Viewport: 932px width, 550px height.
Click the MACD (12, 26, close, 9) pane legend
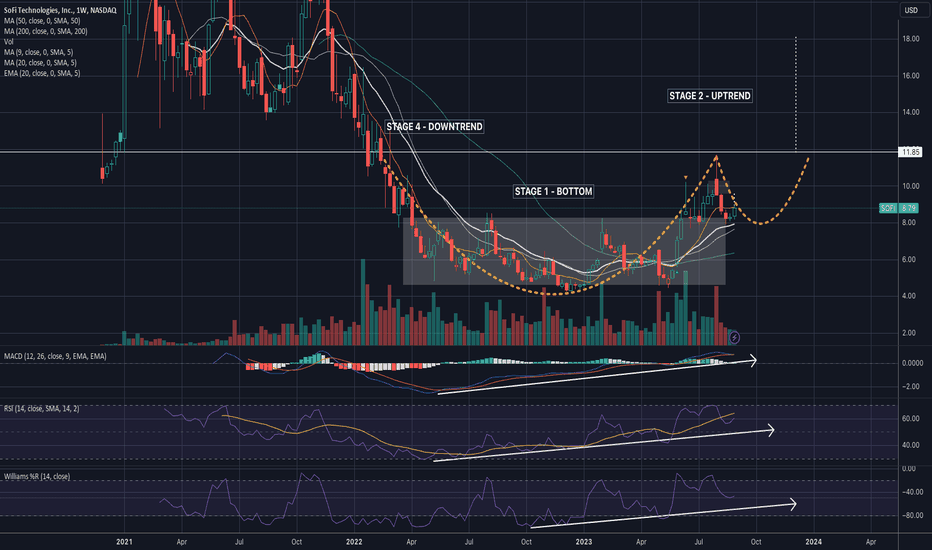click(x=55, y=356)
